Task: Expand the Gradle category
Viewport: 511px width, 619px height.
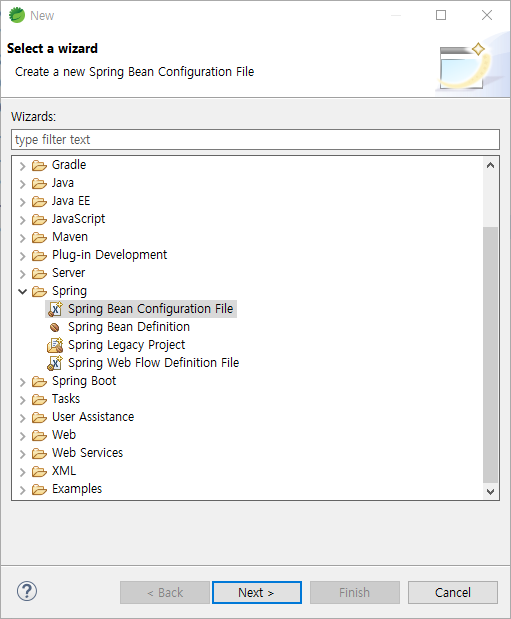Action: (x=23, y=166)
